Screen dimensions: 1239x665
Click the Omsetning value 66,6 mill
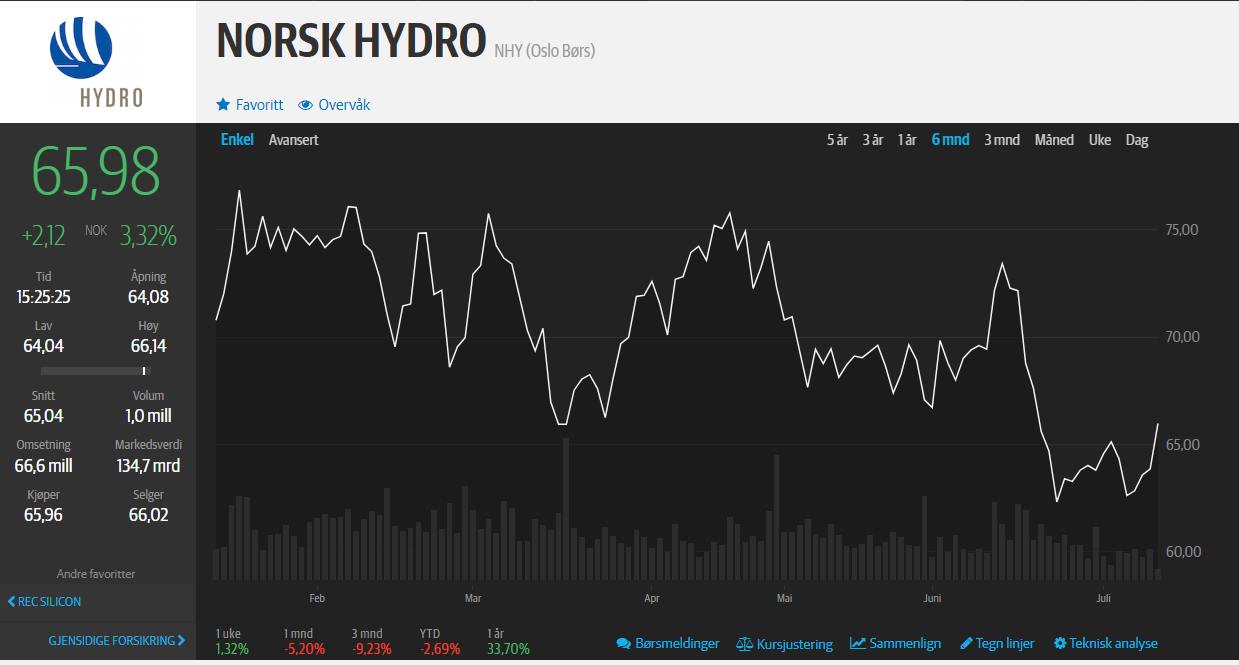[43, 465]
